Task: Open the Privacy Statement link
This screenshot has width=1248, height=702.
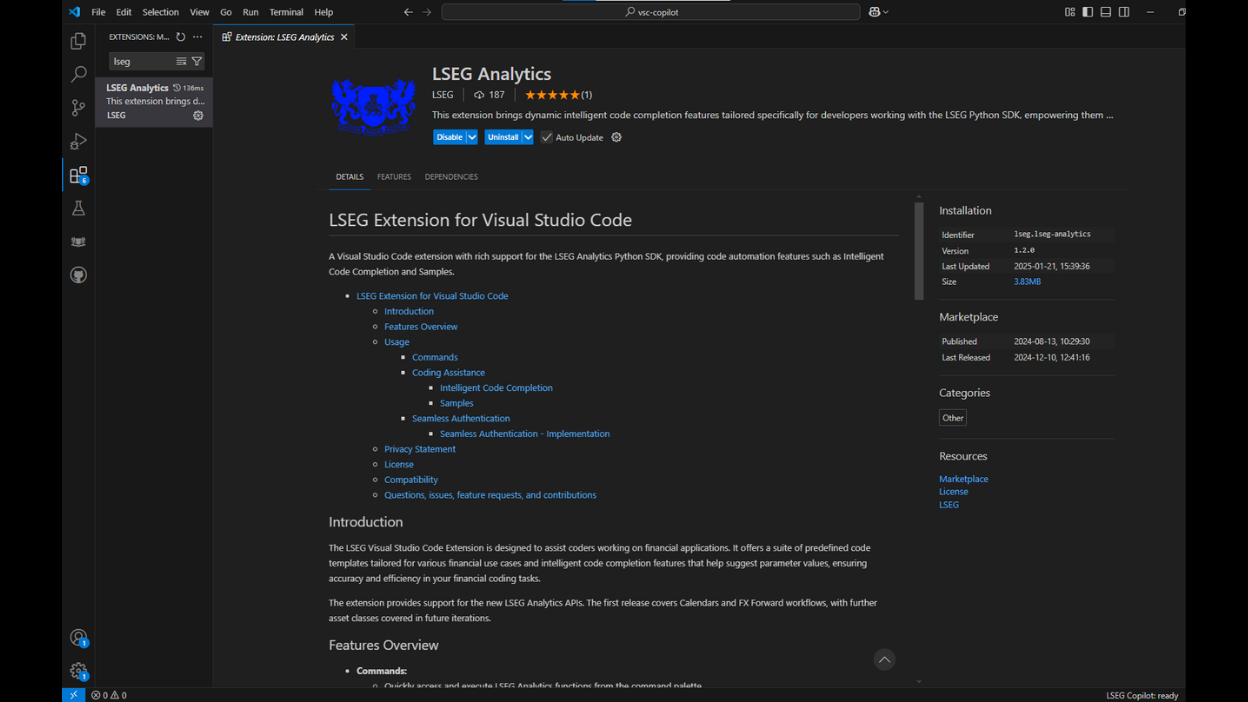Action: 420,449
